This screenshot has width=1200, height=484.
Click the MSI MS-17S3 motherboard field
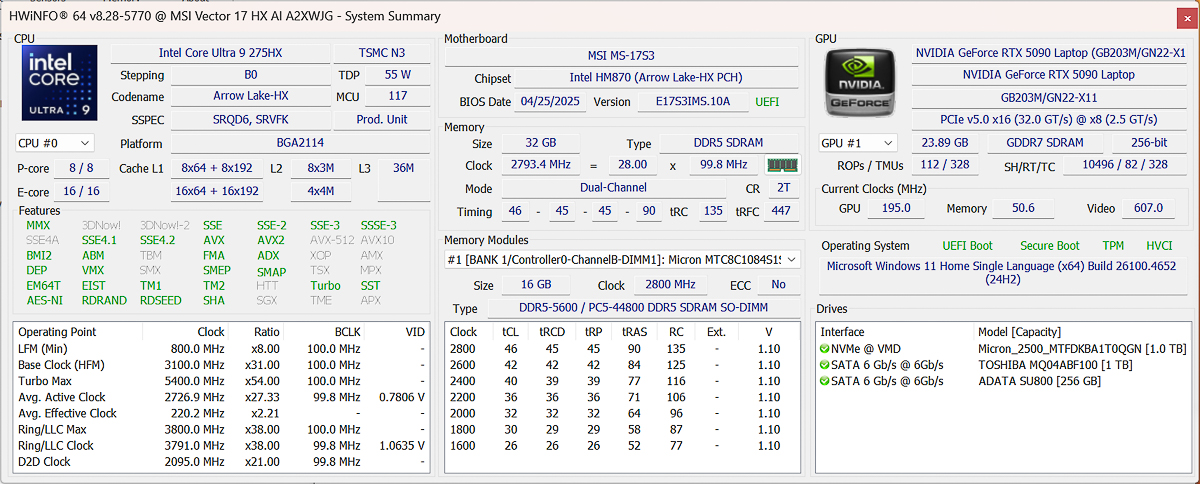(621, 56)
